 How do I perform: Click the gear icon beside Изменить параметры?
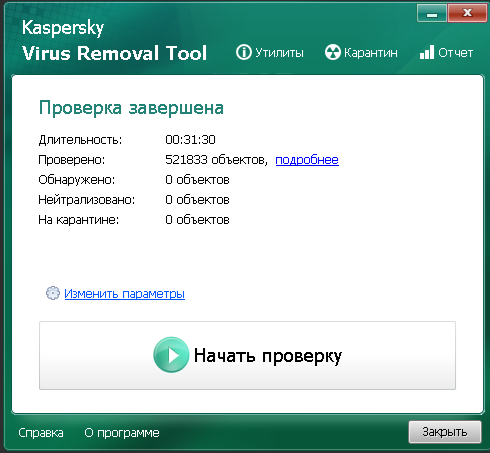pos(53,293)
